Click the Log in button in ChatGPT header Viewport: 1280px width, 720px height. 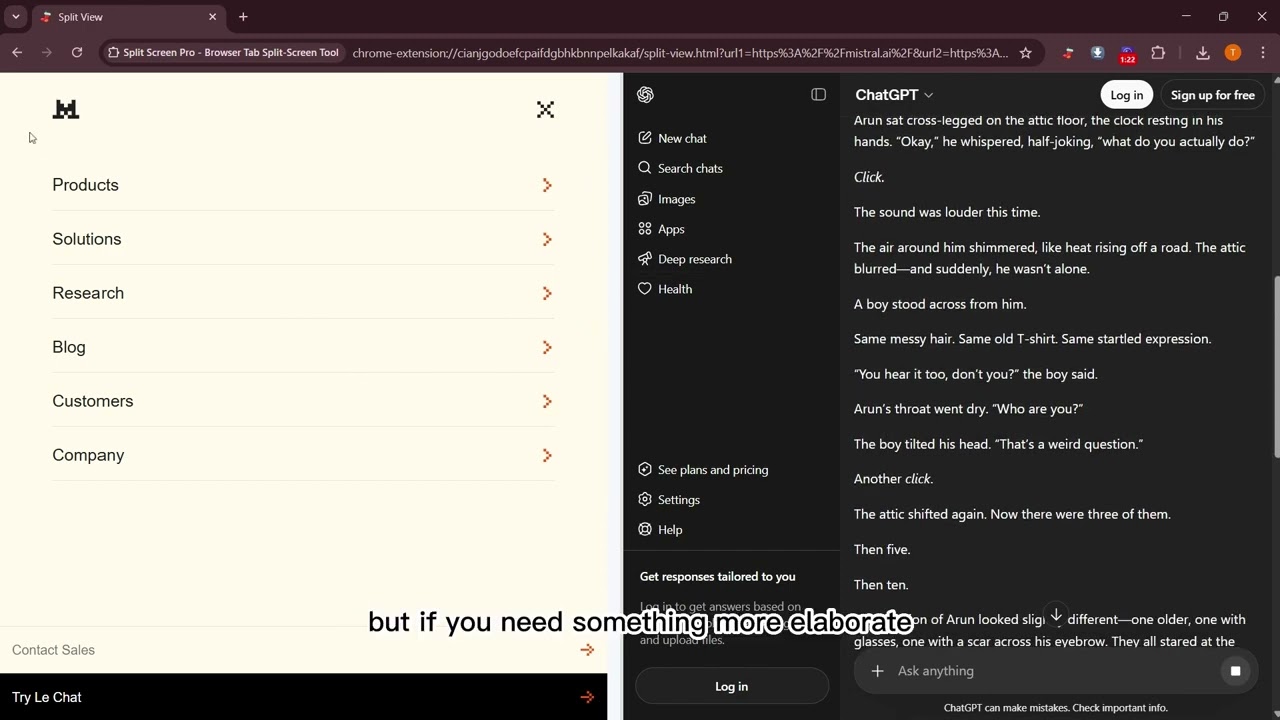pyautogui.click(x=1126, y=95)
